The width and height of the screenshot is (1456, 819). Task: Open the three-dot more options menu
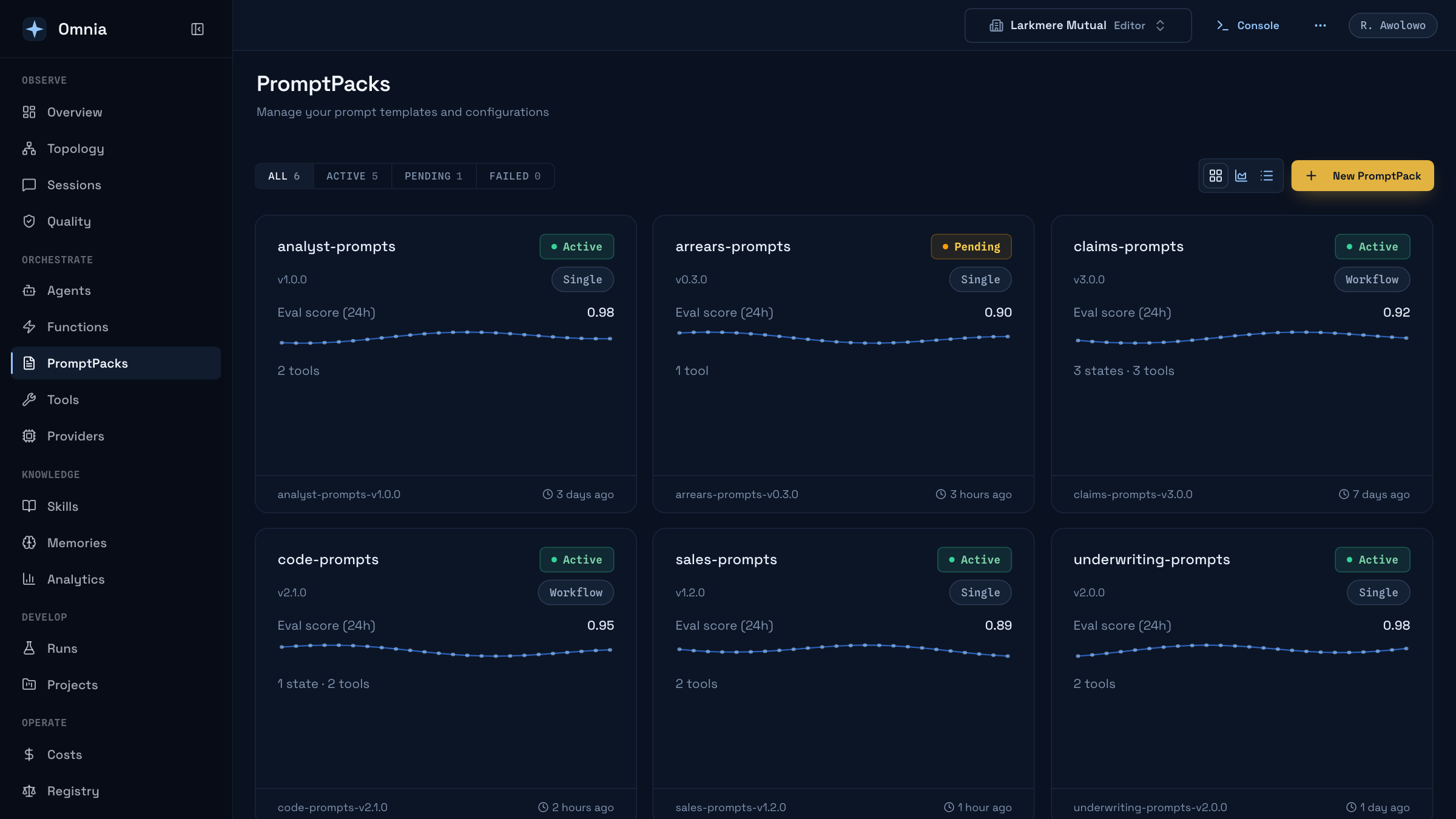pos(1320,25)
